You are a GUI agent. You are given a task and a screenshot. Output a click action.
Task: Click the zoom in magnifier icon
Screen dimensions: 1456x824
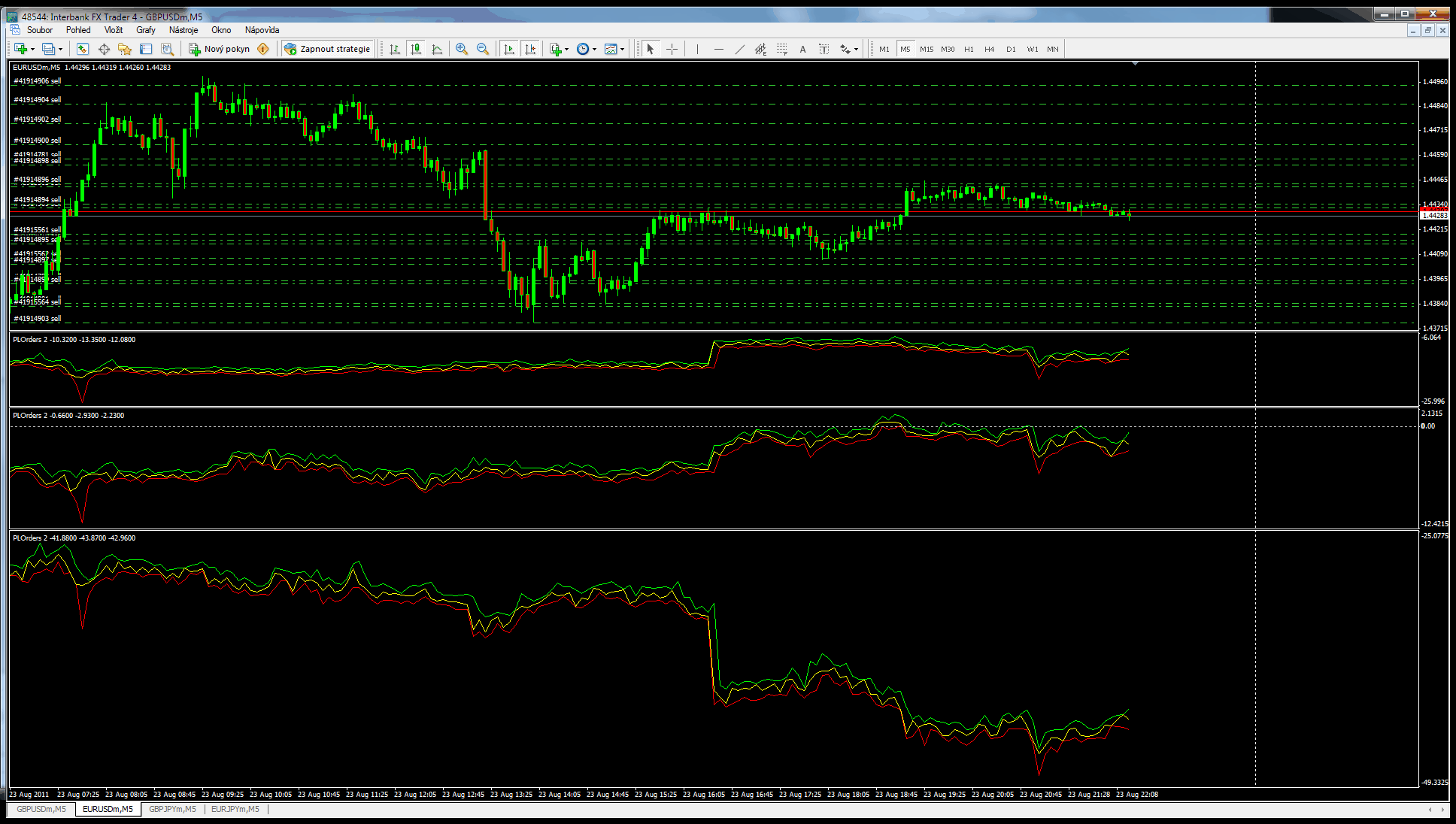point(462,49)
